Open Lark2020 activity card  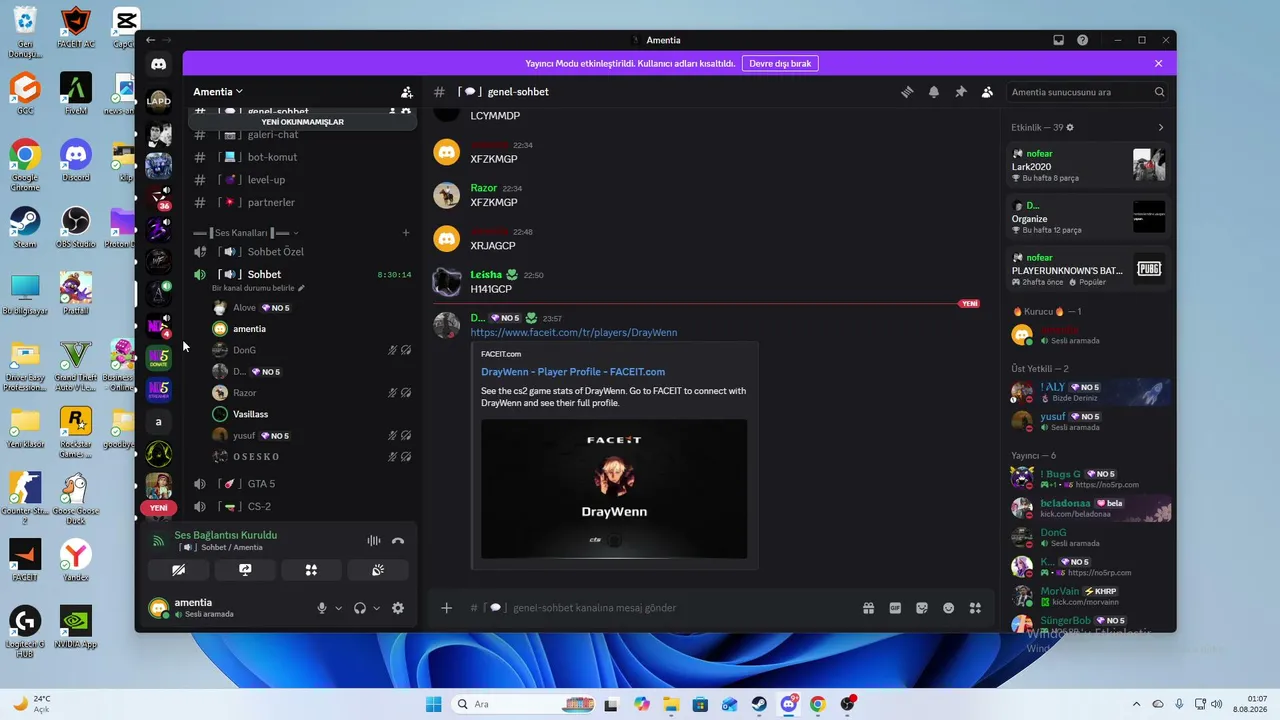[1088, 165]
